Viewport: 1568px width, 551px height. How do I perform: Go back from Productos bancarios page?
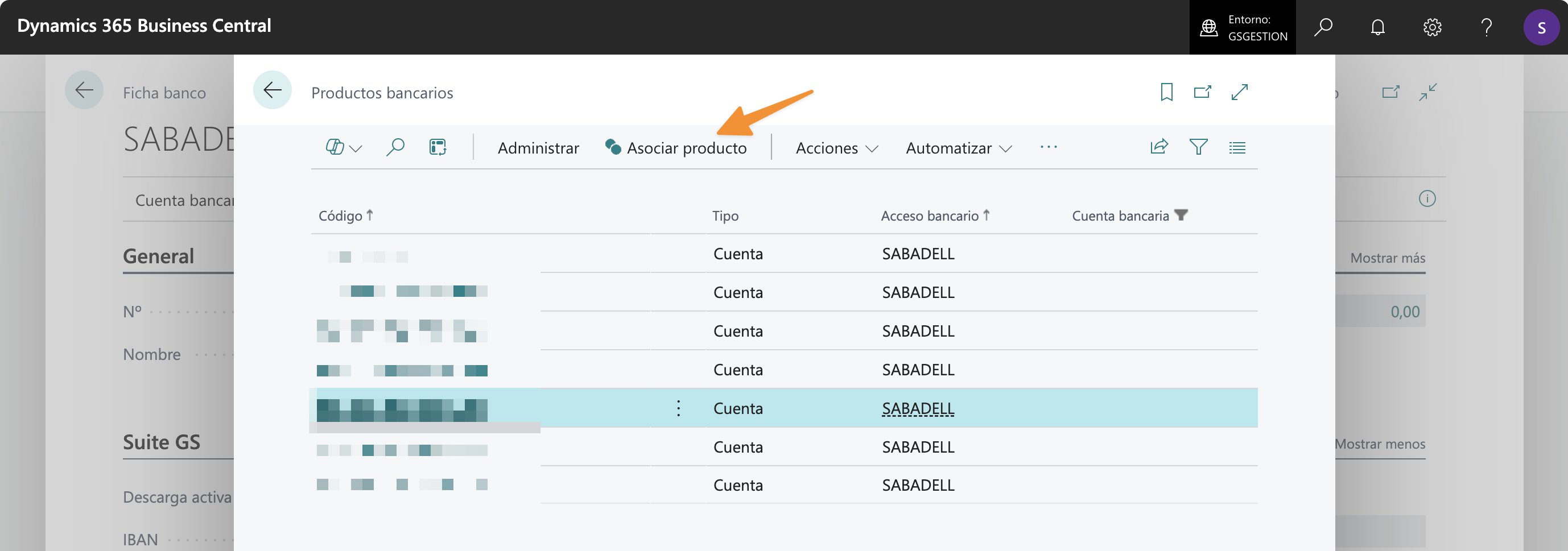click(x=272, y=90)
